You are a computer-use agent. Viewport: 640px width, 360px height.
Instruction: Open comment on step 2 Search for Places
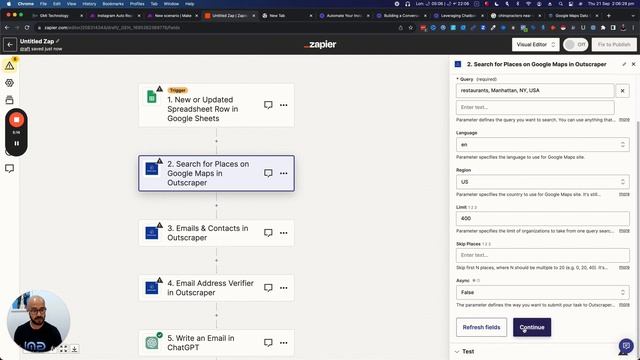[268, 173]
